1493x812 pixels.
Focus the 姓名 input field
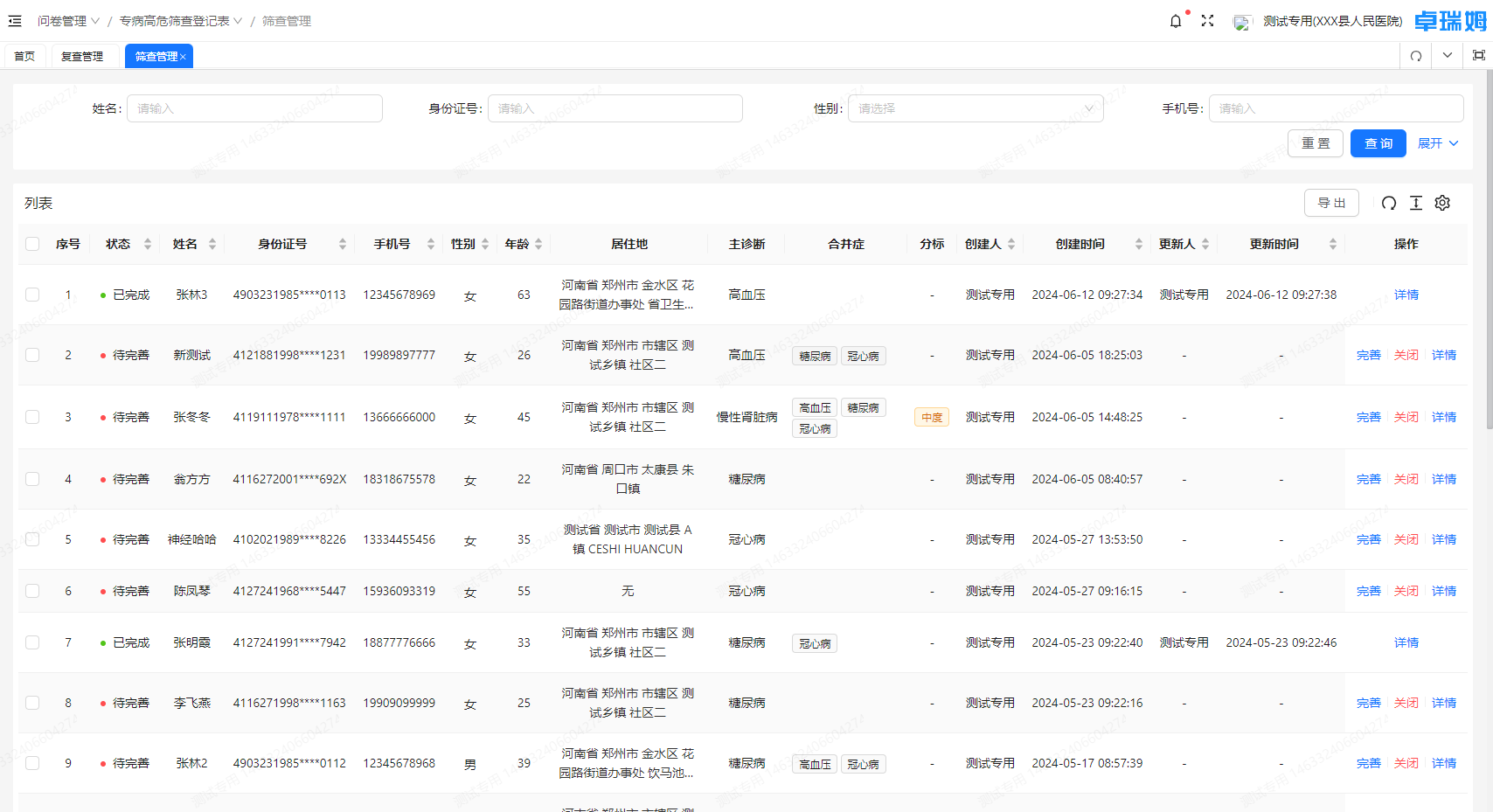pos(254,108)
